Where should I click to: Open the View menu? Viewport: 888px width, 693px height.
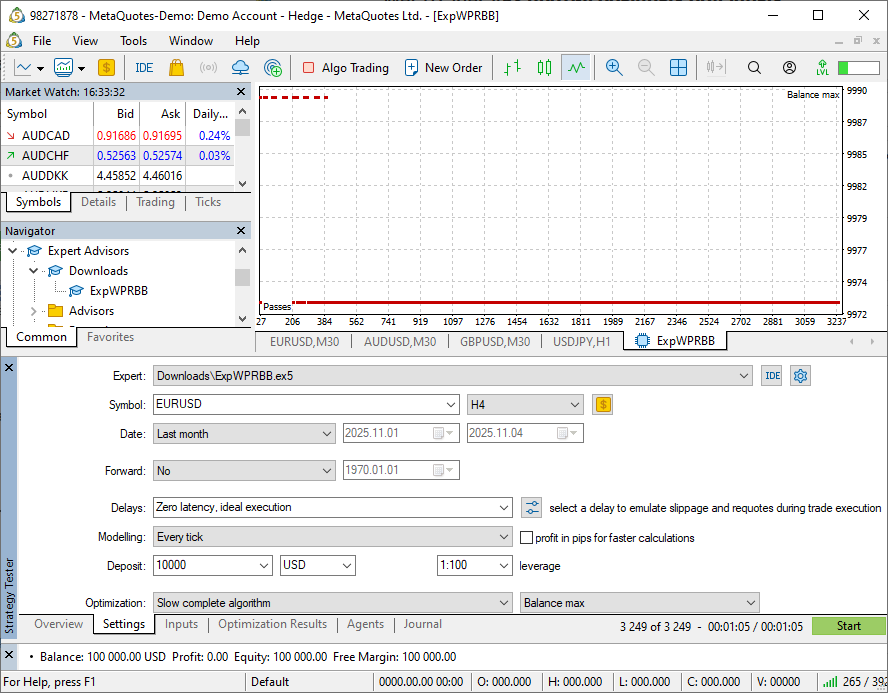pos(86,41)
